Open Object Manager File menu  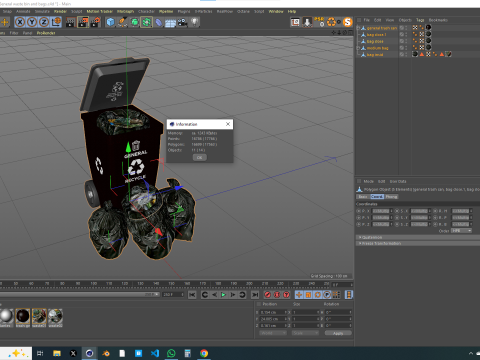pyautogui.click(x=367, y=20)
